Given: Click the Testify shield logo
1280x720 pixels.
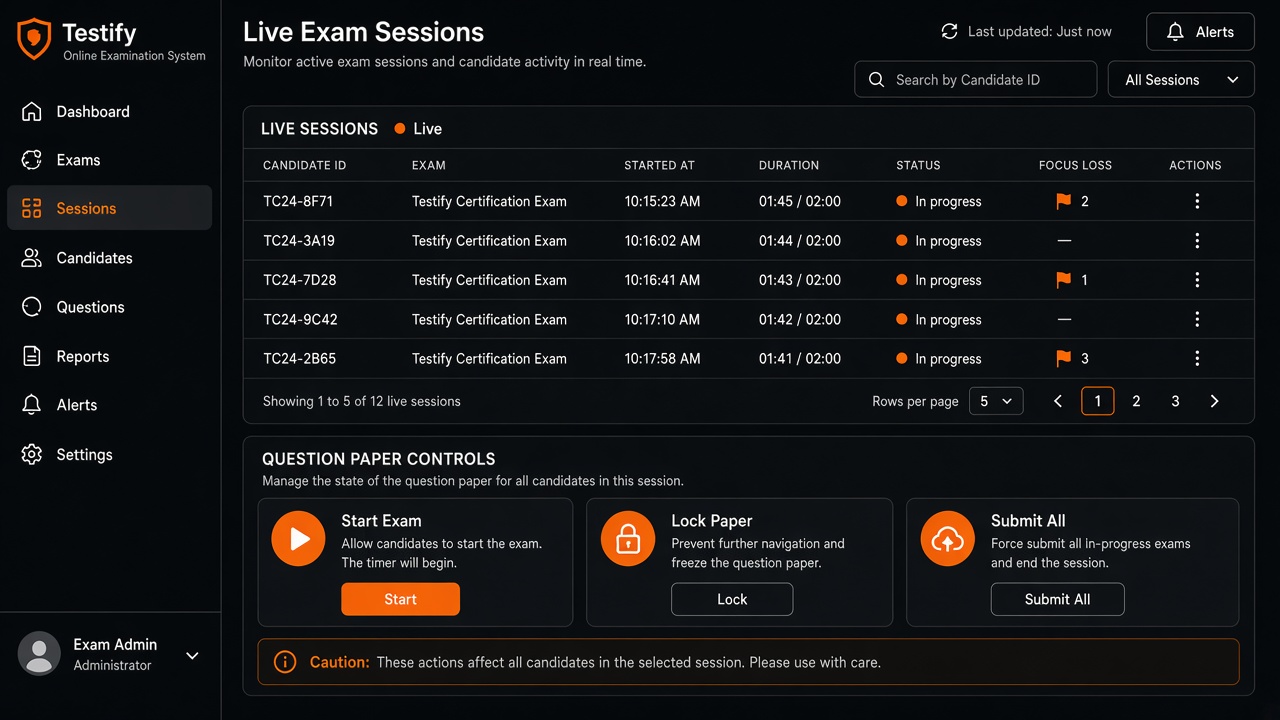Looking at the screenshot, I should (x=34, y=39).
